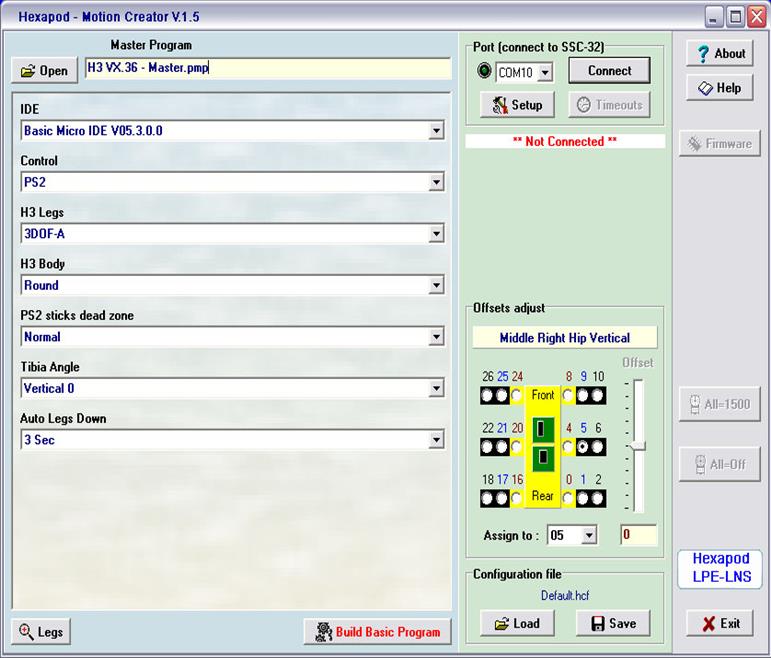The image size is (771, 658).
Task: Select servo channel 6 radio button
Action: pyautogui.click(x=598, y=447)
